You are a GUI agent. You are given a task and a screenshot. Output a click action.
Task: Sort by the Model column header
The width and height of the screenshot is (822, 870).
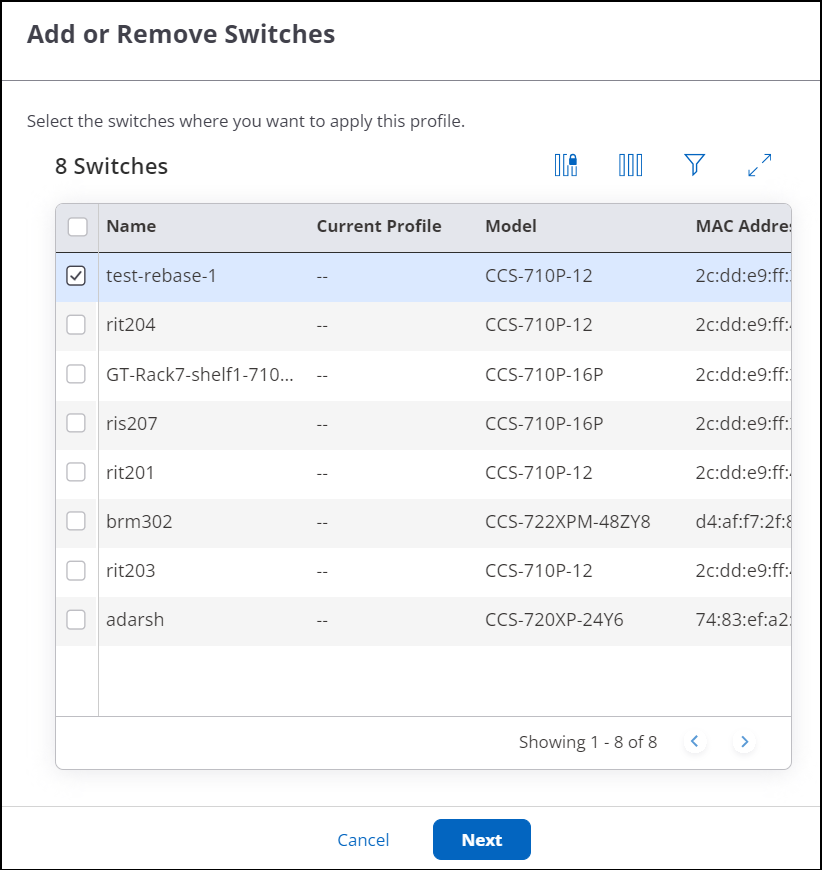(x=511, y=226)
